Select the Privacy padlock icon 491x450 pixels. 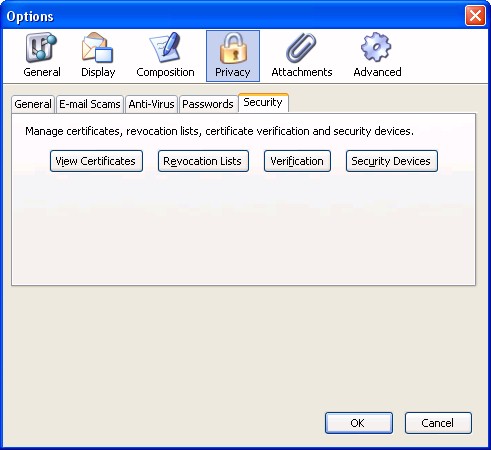tap(233, 48)
